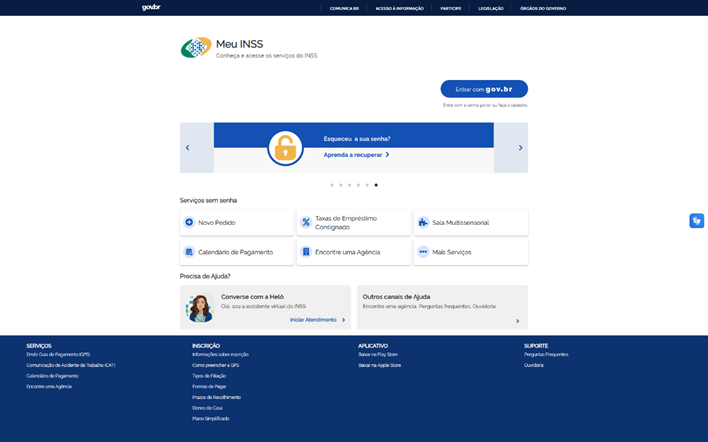This screenshot has width=708, height=442.
Task: Click the building icon for Encontre uma Agência
Action: coord(306,252)
